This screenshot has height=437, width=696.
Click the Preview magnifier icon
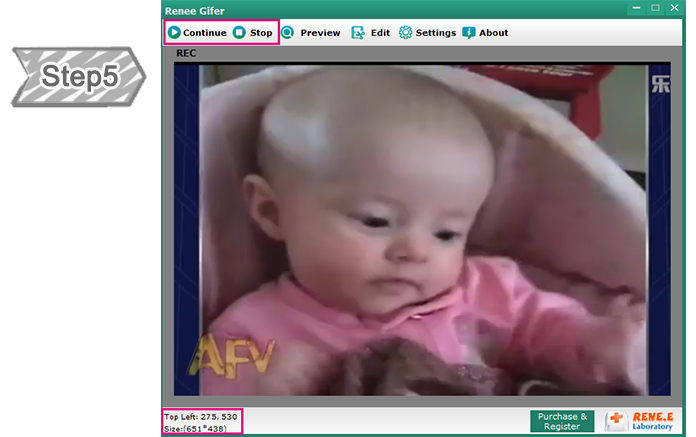(288, 33)
